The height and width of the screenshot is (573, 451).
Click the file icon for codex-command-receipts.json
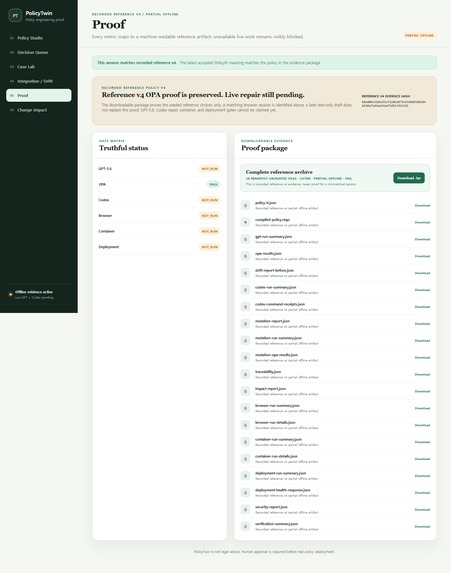[x=245, y=307]
